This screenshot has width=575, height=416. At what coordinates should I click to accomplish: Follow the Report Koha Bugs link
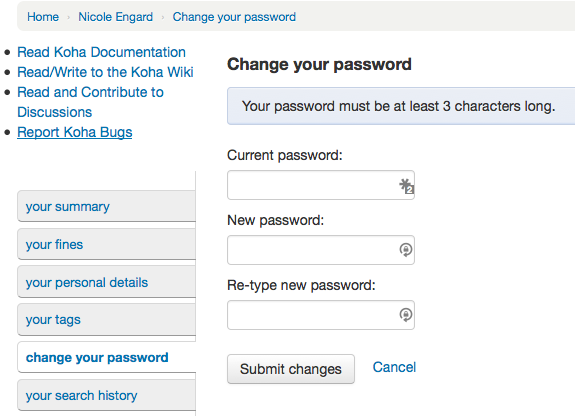coord(75,132)
